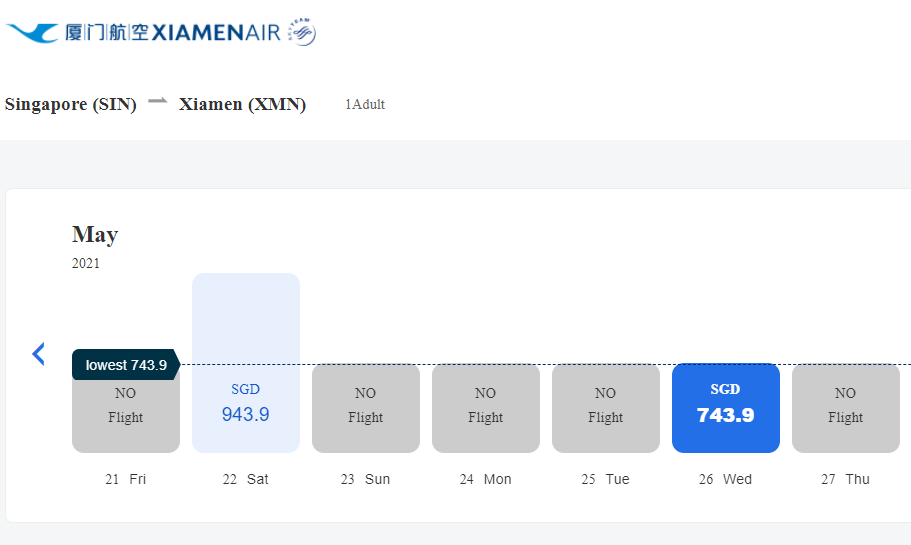
Task: Click the No Flight cell for Tuesday 25
Action: [x=606, y=408]
